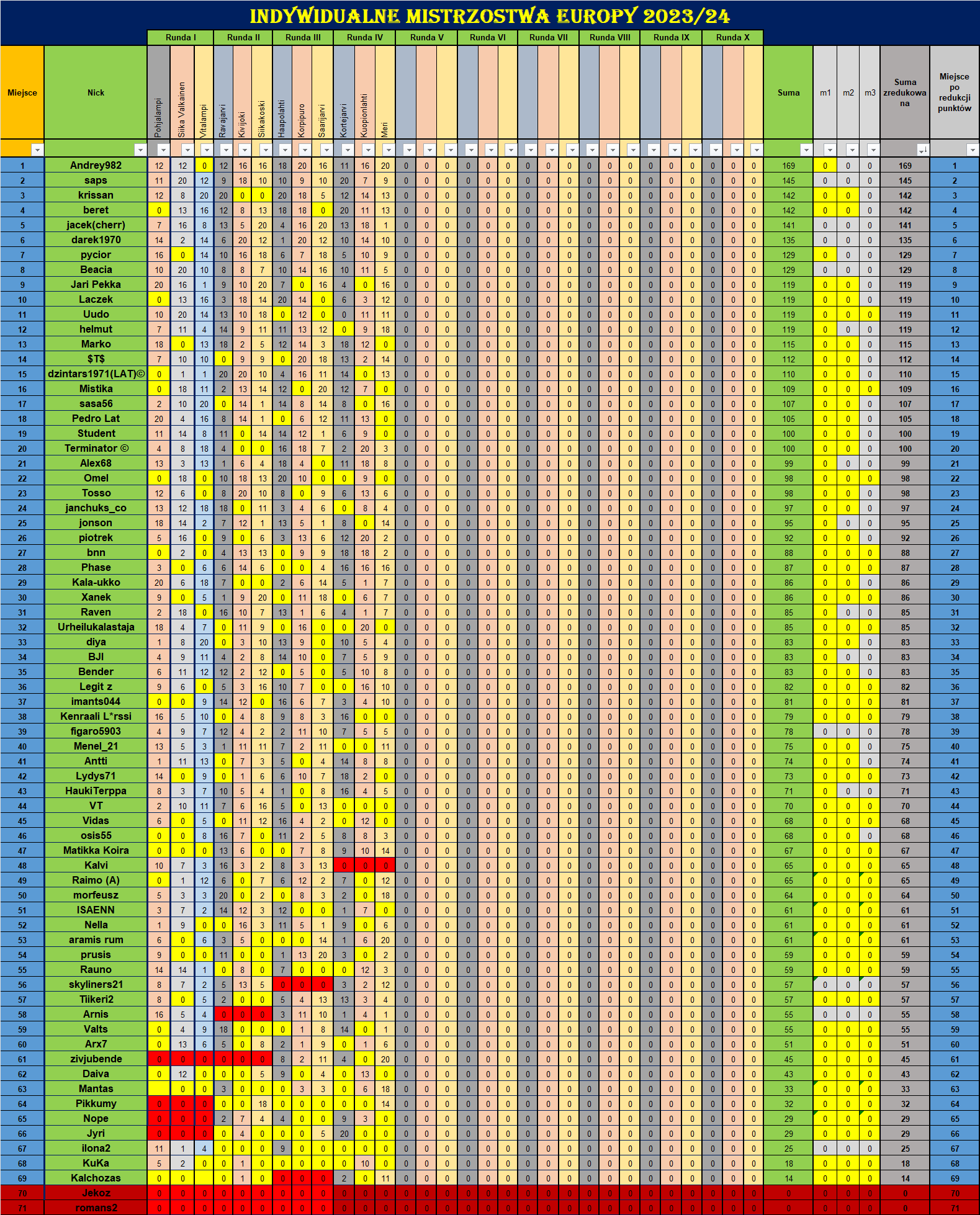Select the Runda I header cell
Image resolution: width=980 pixels, height=1215 pixels.
click(180, 37)
